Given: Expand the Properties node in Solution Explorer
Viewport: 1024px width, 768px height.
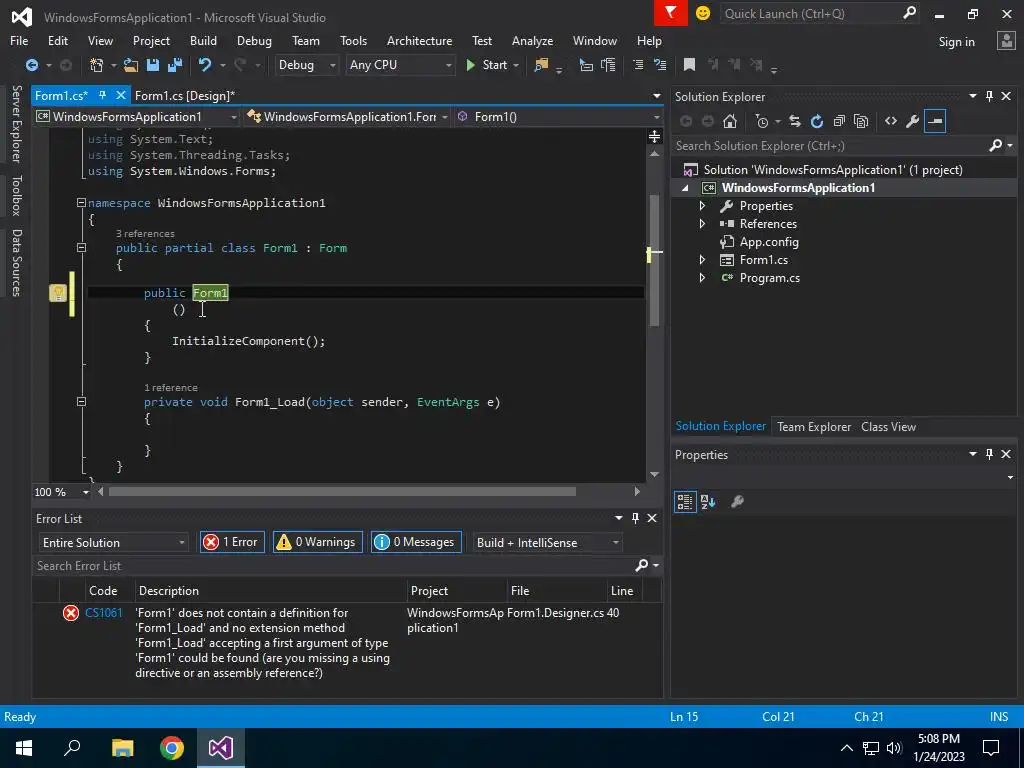Looking at the screenshot, I should pos(703,206).
